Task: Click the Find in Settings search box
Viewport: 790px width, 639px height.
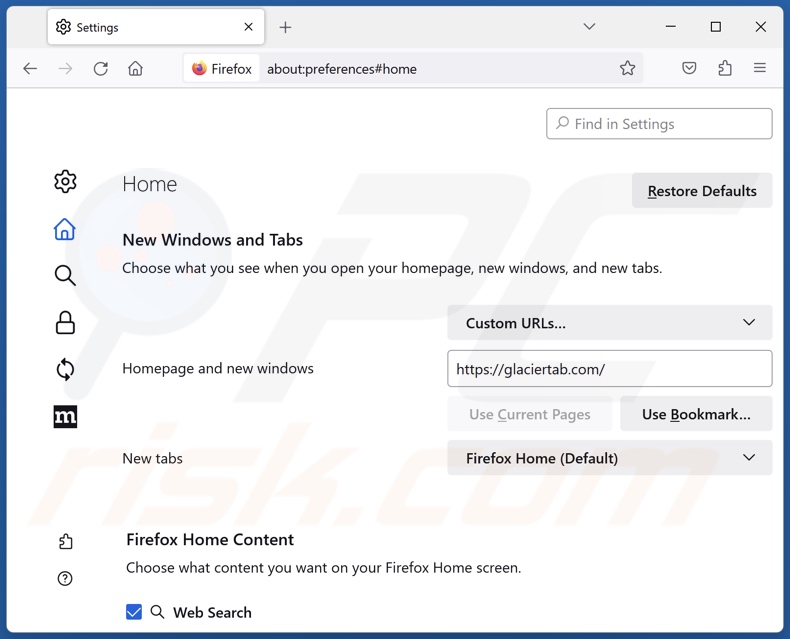Action: coord(659,123)
